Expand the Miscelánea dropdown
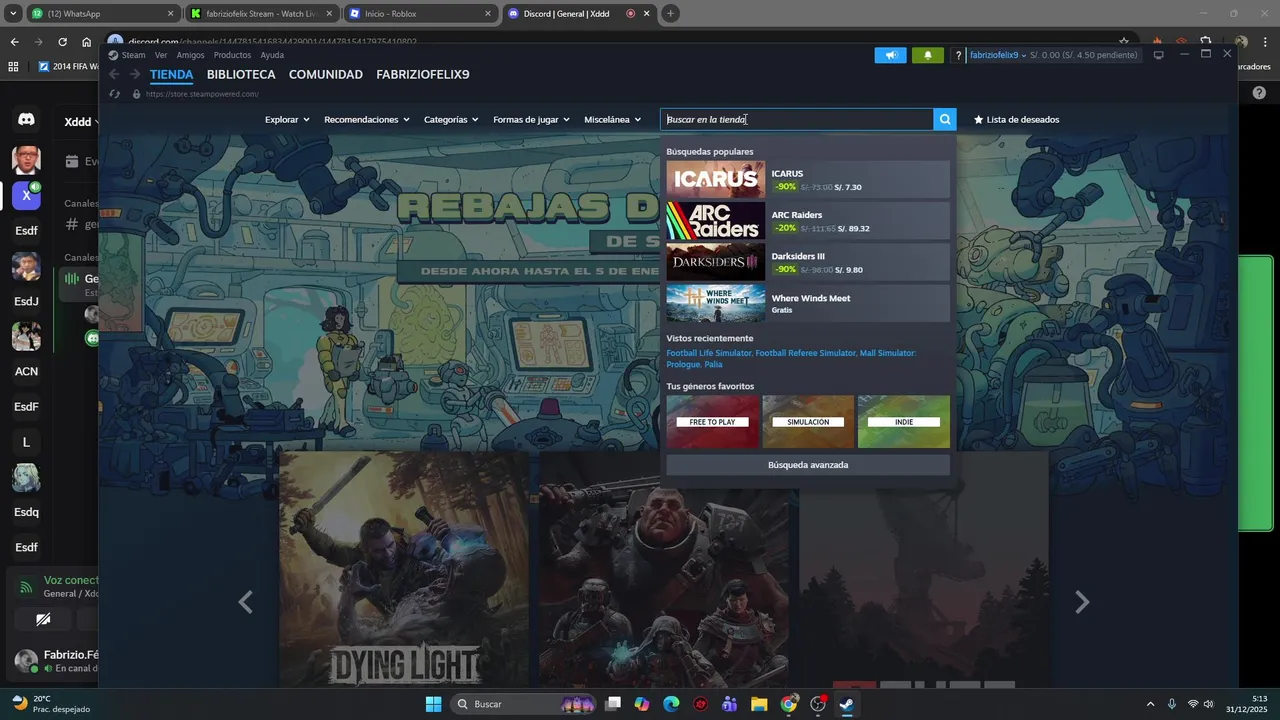The width and height of the screenshot is (1280, 720). point(613,119)
